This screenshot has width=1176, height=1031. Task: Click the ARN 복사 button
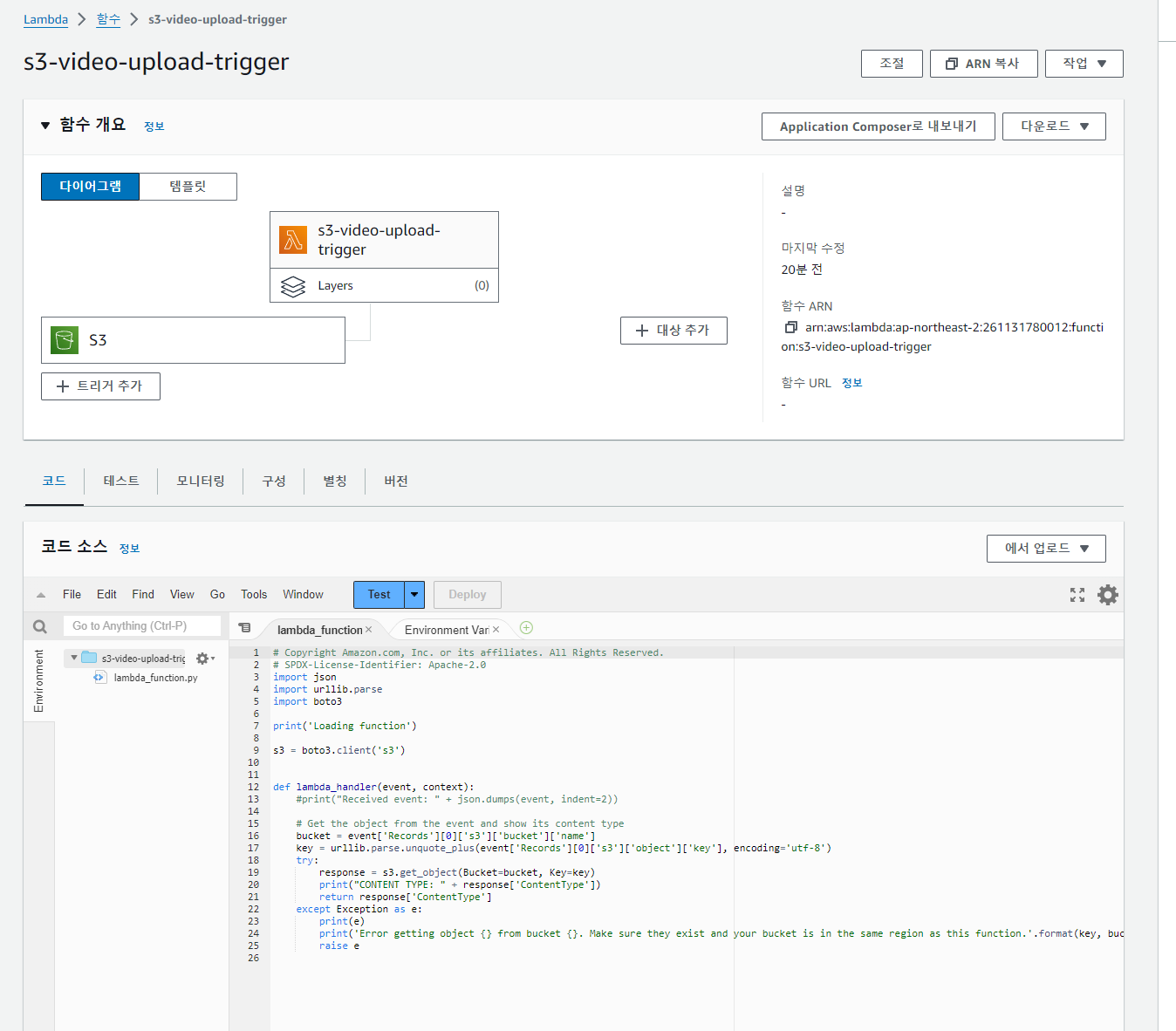[x=983, y=64]
